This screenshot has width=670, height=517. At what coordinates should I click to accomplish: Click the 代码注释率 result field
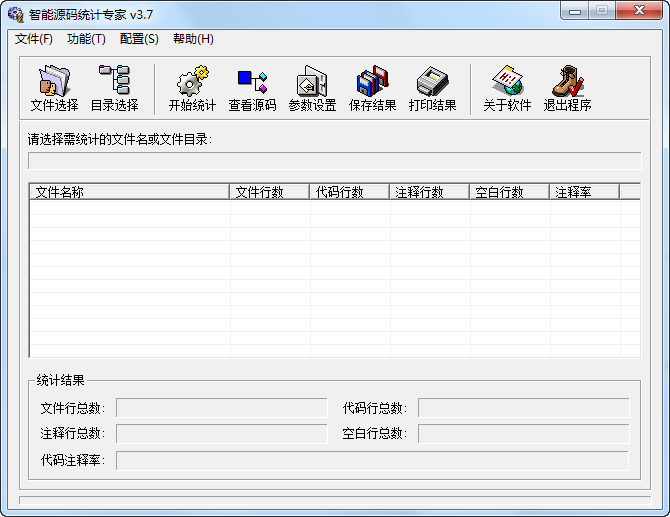coord(372,461)
